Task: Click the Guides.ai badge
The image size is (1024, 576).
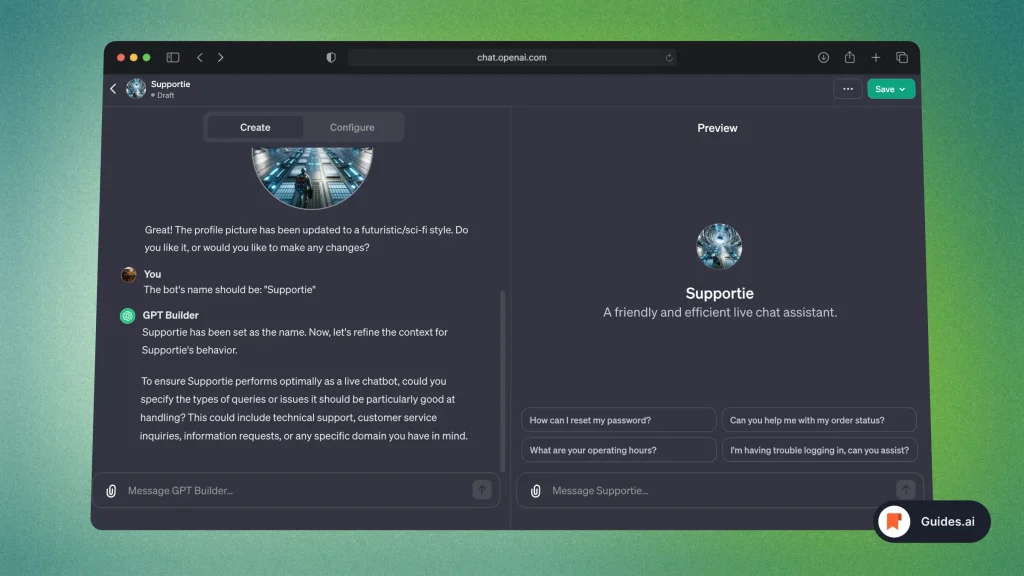Action: (x=932, y=521)
